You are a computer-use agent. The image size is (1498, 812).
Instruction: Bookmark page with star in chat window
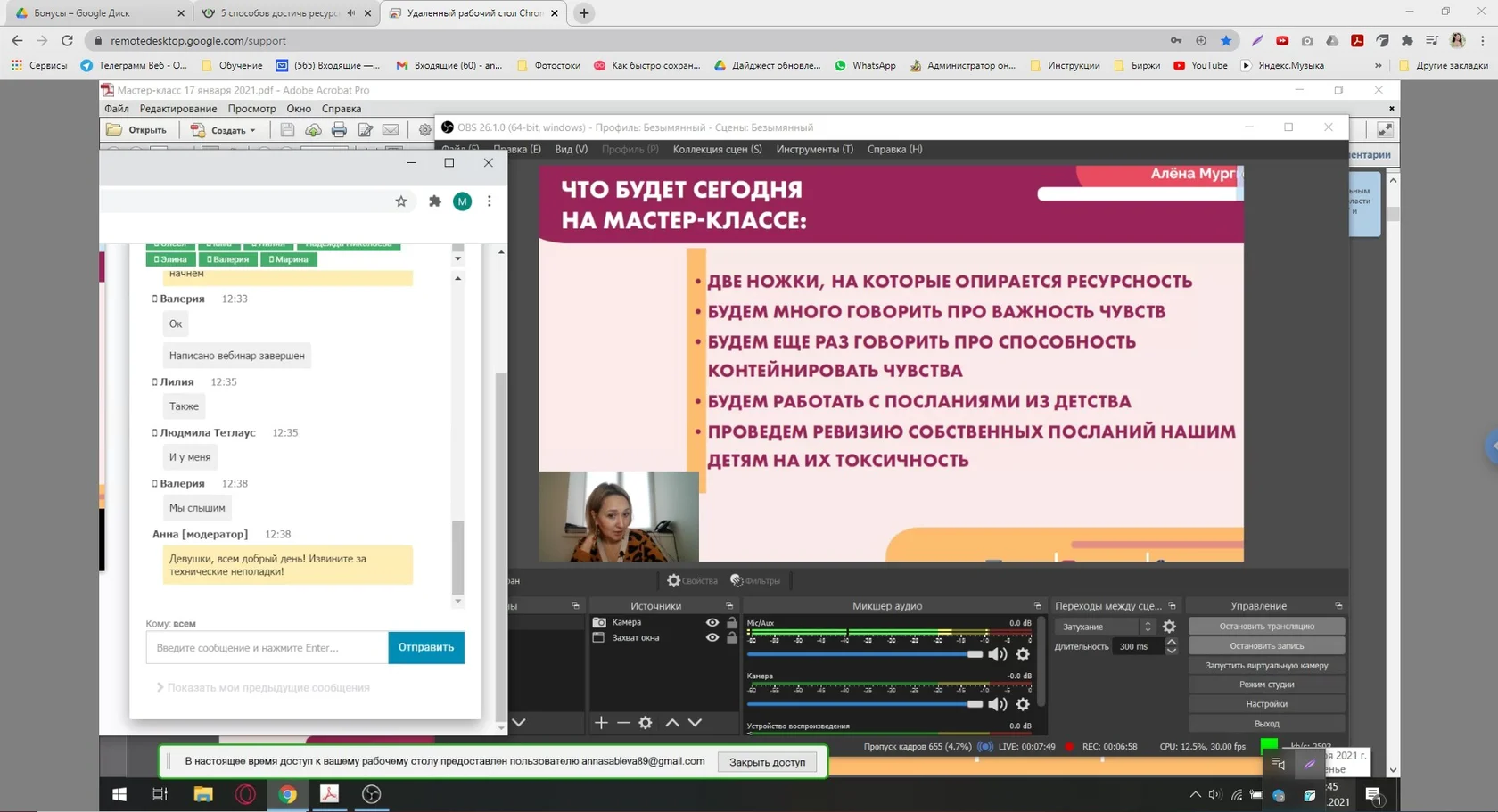click(x=401, y=201)
